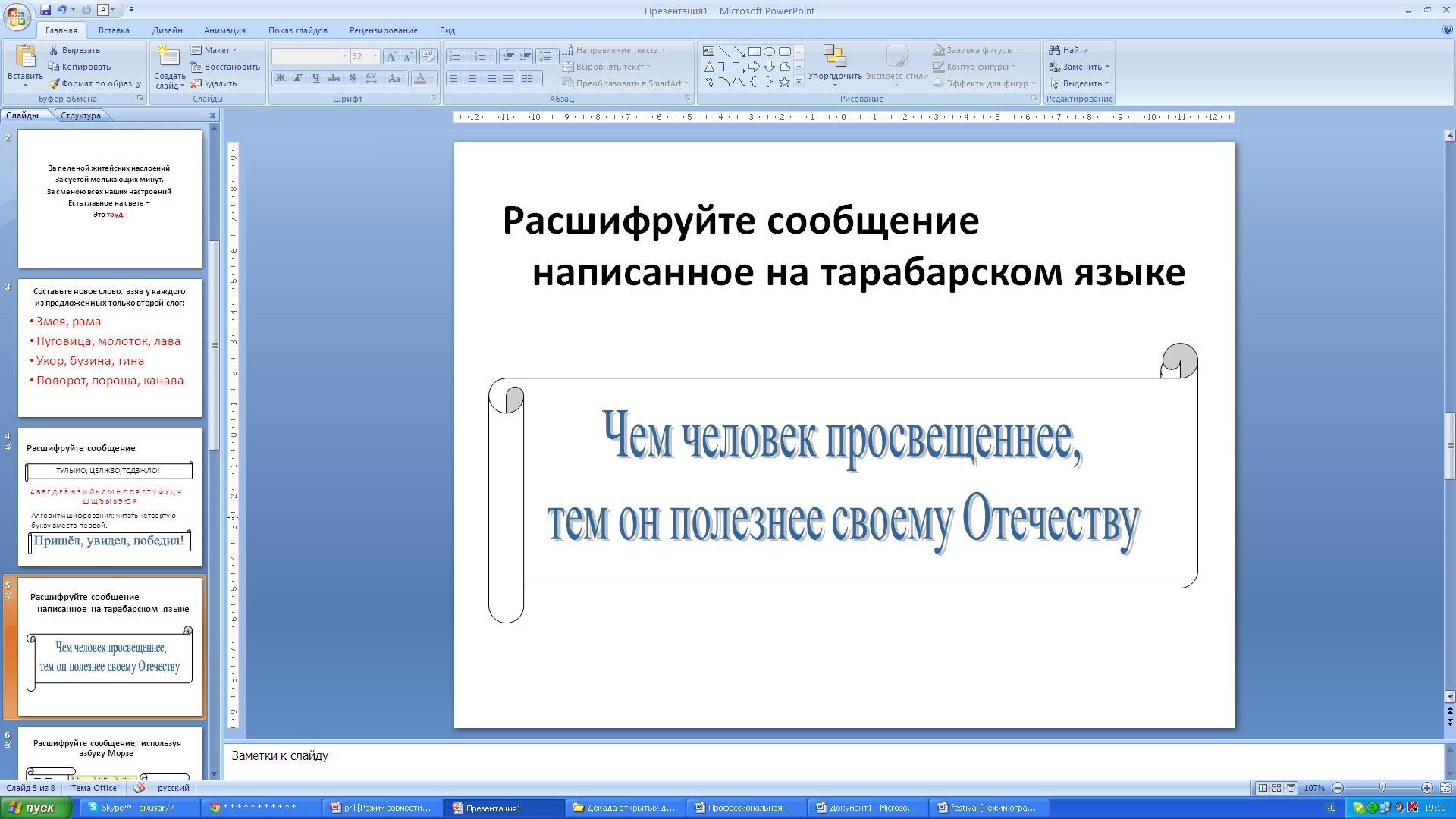Open the change case Aa dropdown
Image resolution: width=1456 pixels, height=819 pixels.
[x=397, y=78]
